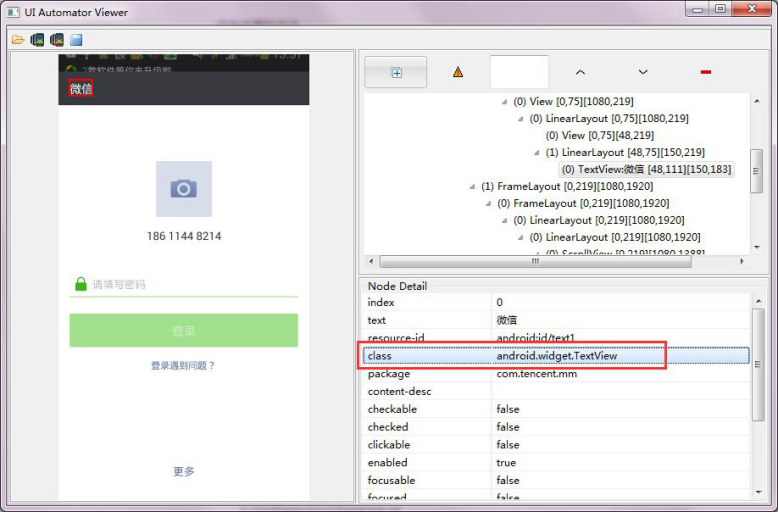Click scroll-left arrow of hierarchy tree
The width and height of the screenshot is (778, 512).
tap(371, 261)
